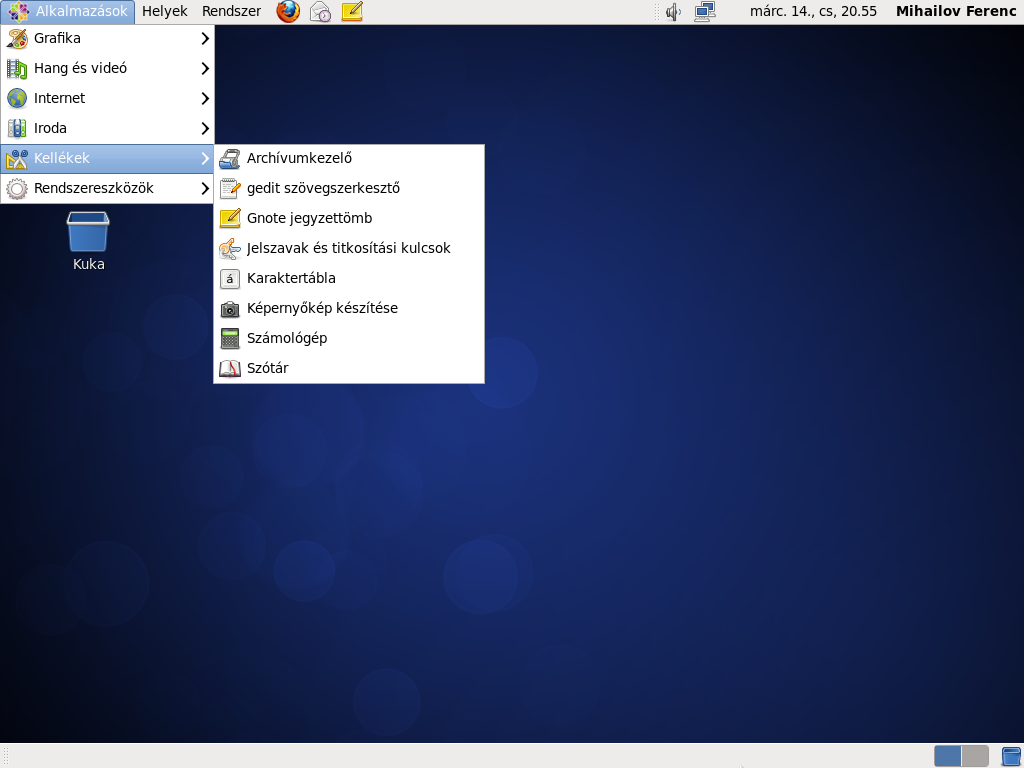
Task: Switch to the first workspace
Action: click(x=948, y=757)
